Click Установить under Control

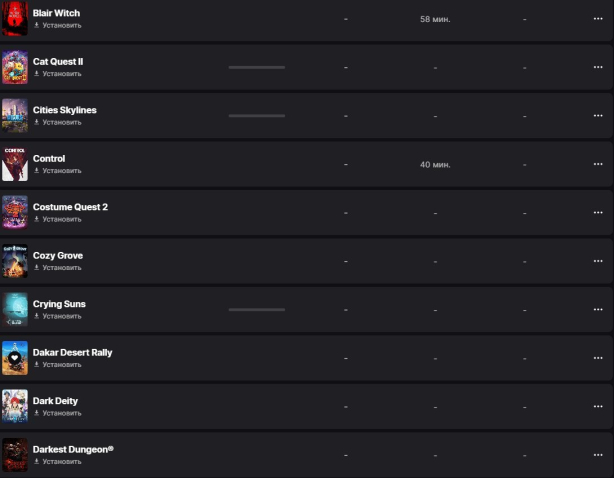pyautogui.click(x=58, y=171)
